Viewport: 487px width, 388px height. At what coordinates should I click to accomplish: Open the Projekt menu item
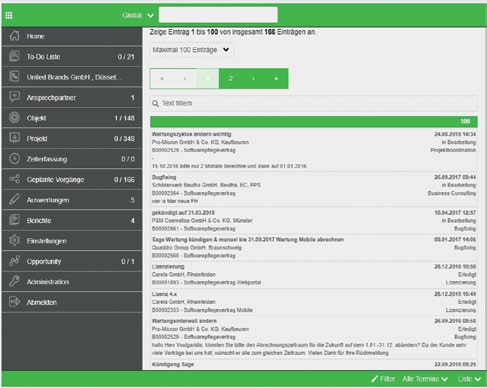pyautogui.click(x=72, y=138)
